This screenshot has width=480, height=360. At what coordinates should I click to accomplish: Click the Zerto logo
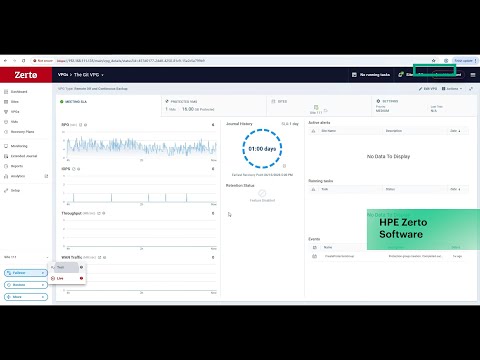click(26, 75)
